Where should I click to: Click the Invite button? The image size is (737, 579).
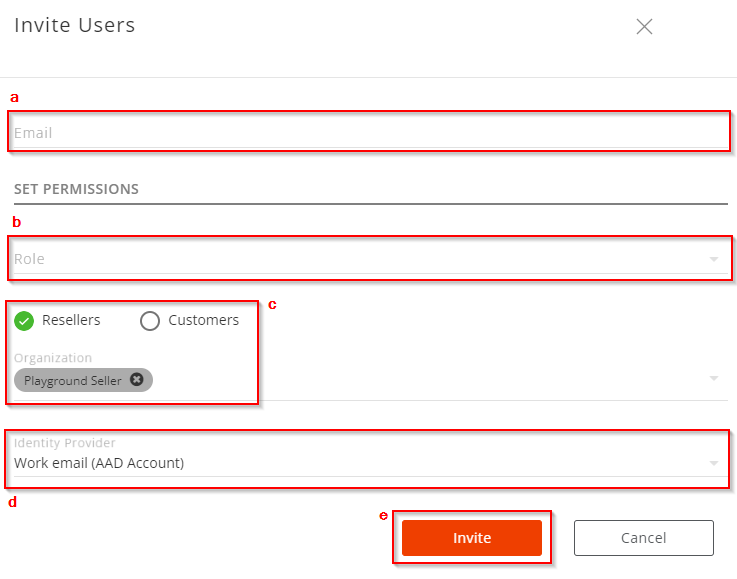(471, 538)
